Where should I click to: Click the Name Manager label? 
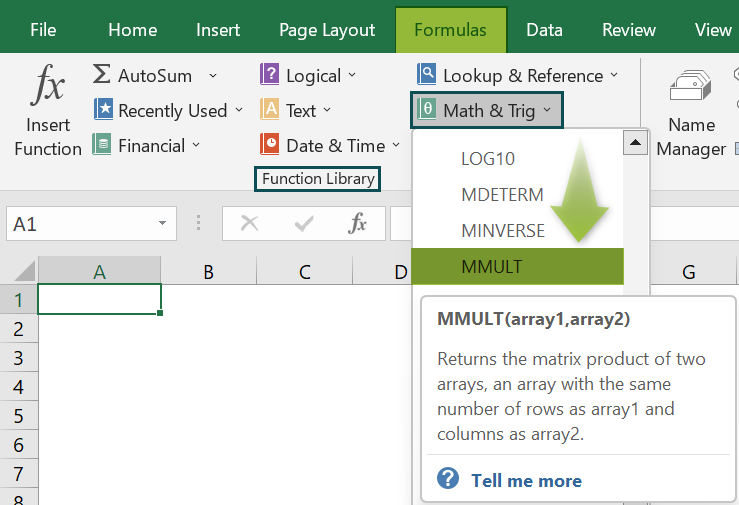[691, 137]
